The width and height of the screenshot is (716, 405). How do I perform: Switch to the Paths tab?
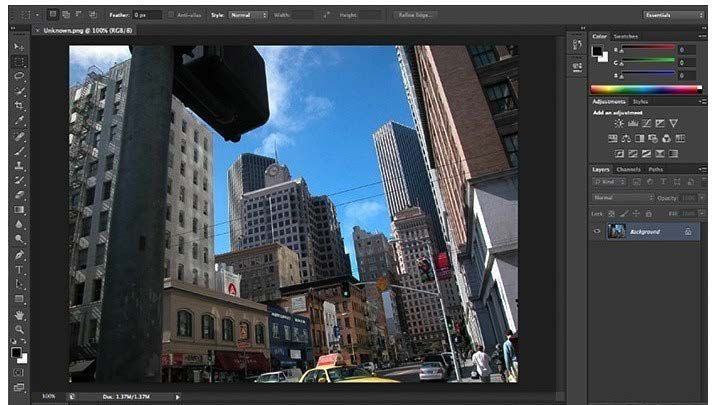656,169
